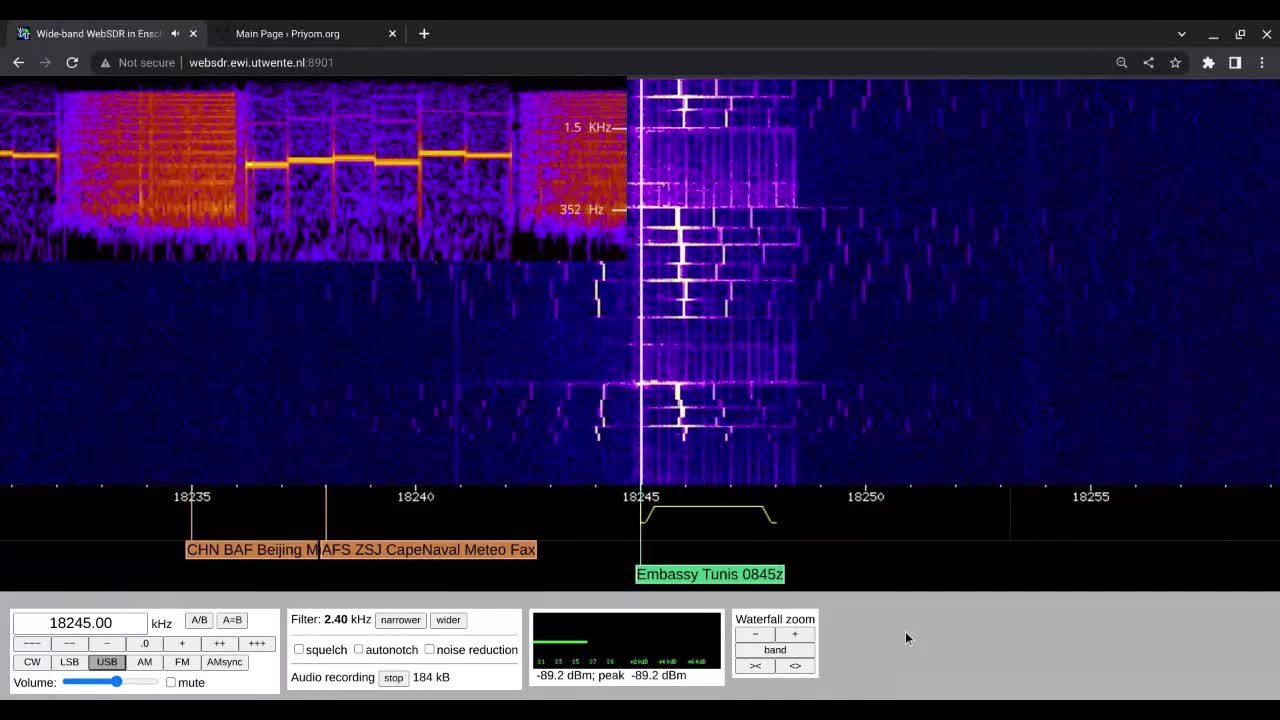Screen dimensions: 1280x720
Task: Click the 18250 frequency scale mark
Action: point(866,496)
